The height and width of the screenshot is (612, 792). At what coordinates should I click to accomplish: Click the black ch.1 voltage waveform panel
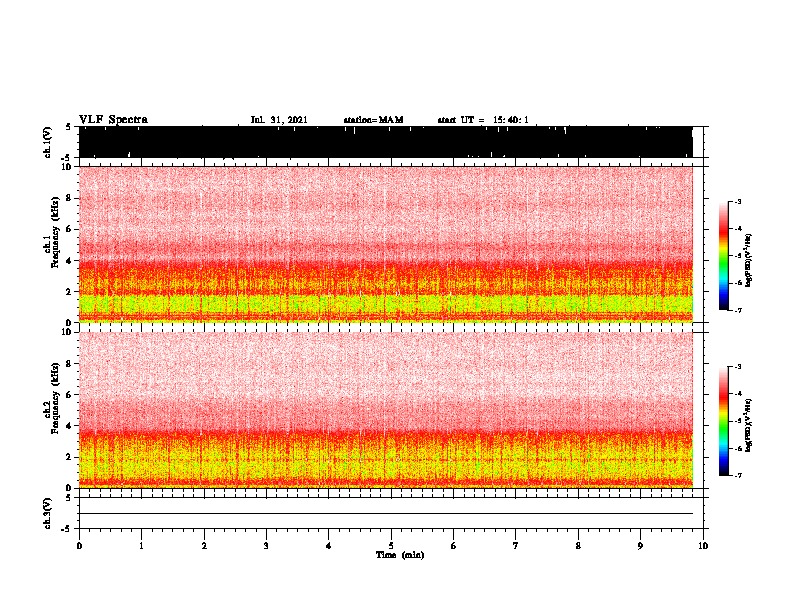[386, 142]
